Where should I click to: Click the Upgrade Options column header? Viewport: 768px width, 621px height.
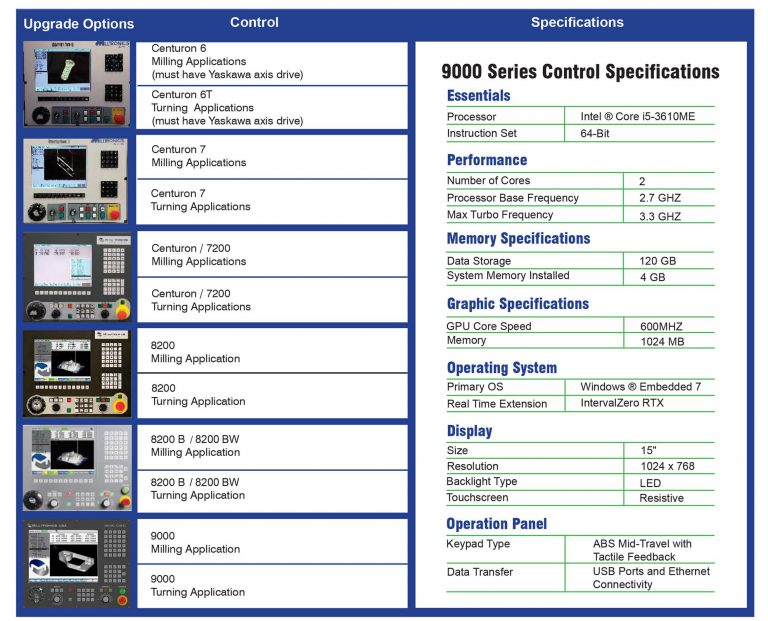[x=79, y=24]
